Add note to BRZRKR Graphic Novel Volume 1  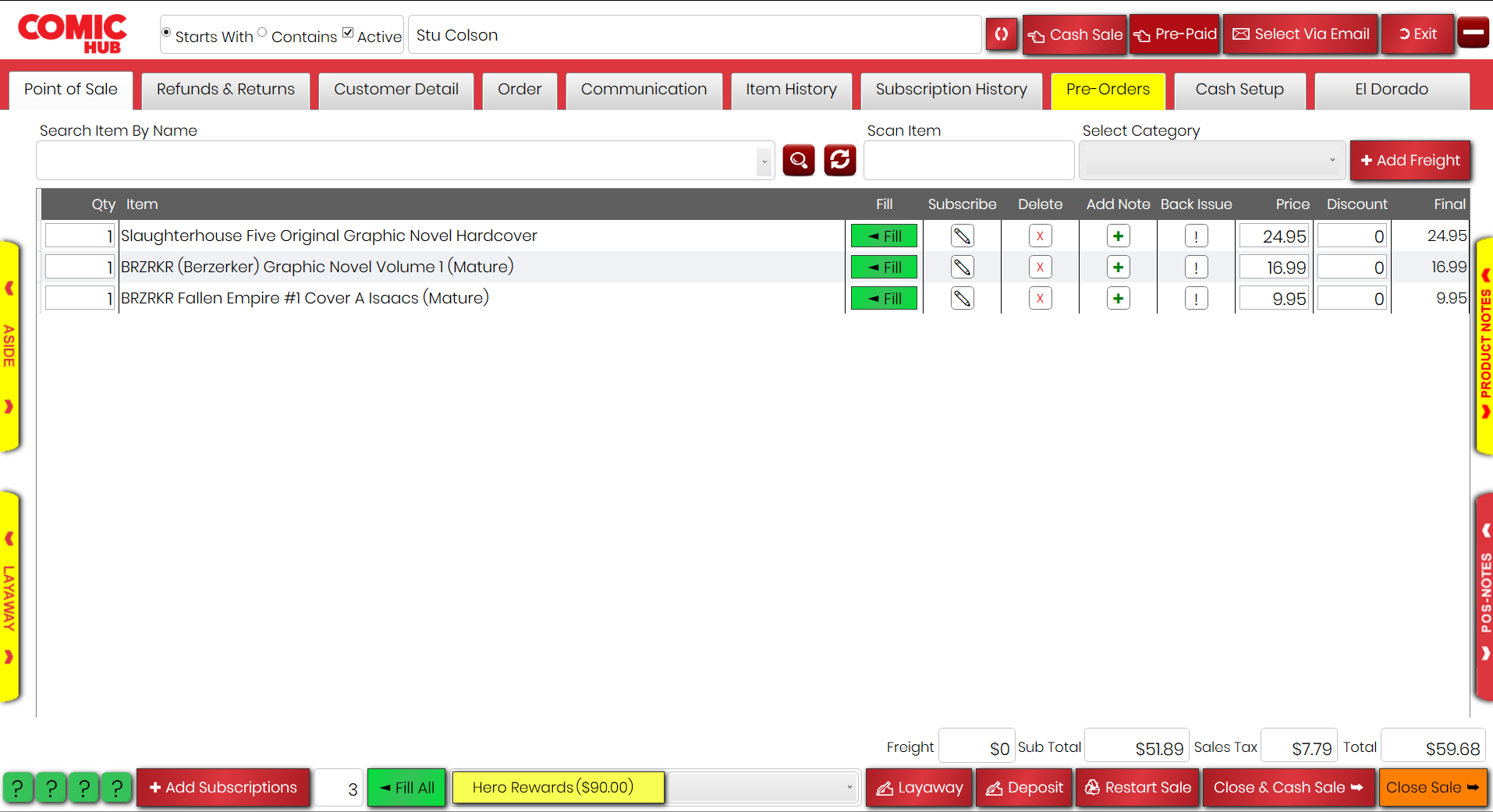pos(1118,267)
